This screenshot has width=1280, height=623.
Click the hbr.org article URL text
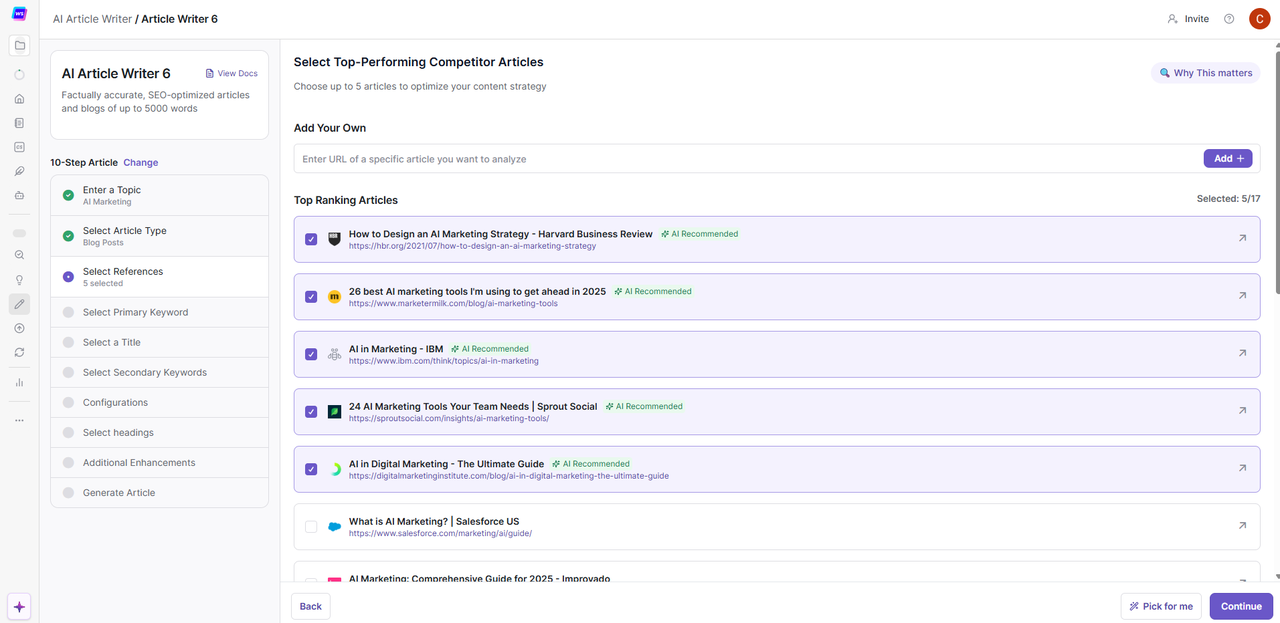pyautogui.click(x=472, y=246)
